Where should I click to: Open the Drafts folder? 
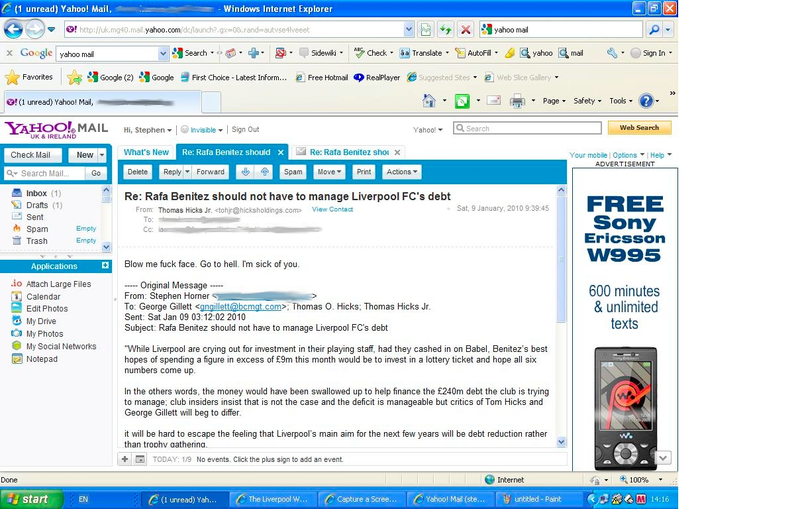tap(37, 205)
